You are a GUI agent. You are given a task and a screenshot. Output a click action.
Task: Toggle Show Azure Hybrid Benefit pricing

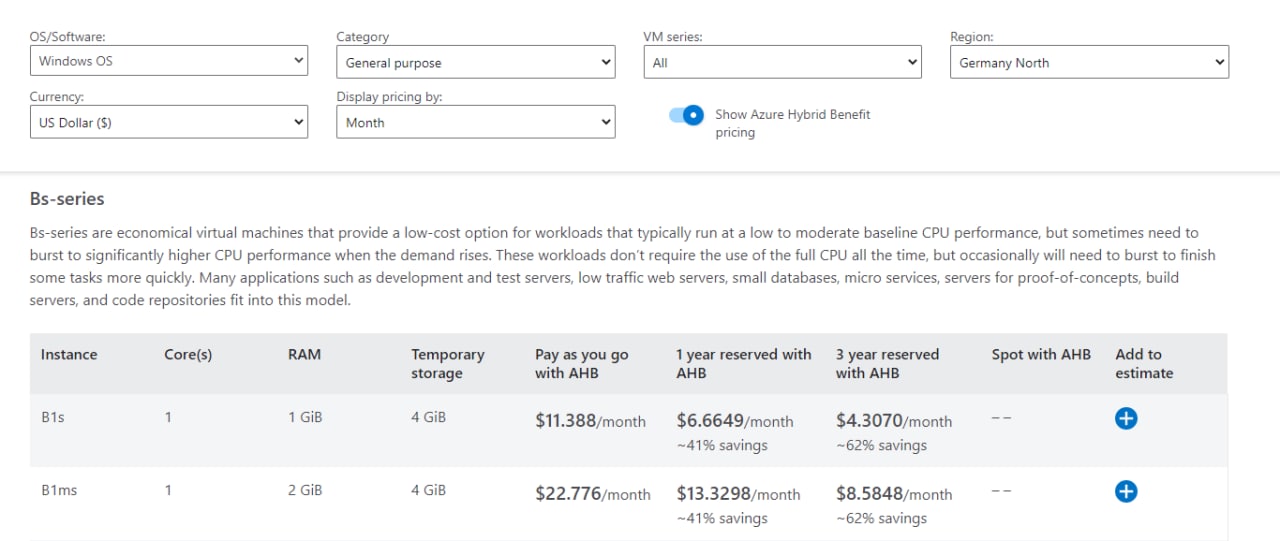pos(687,115)
